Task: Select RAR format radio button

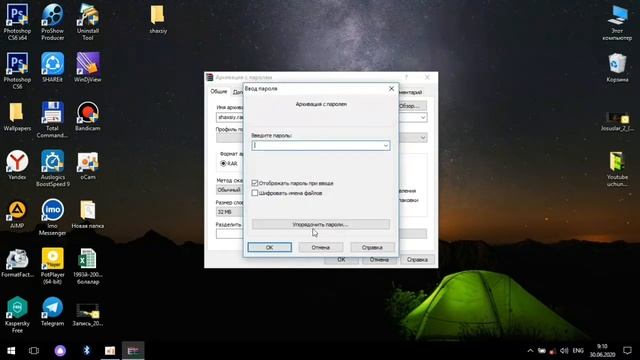Action: pos(223,163)
